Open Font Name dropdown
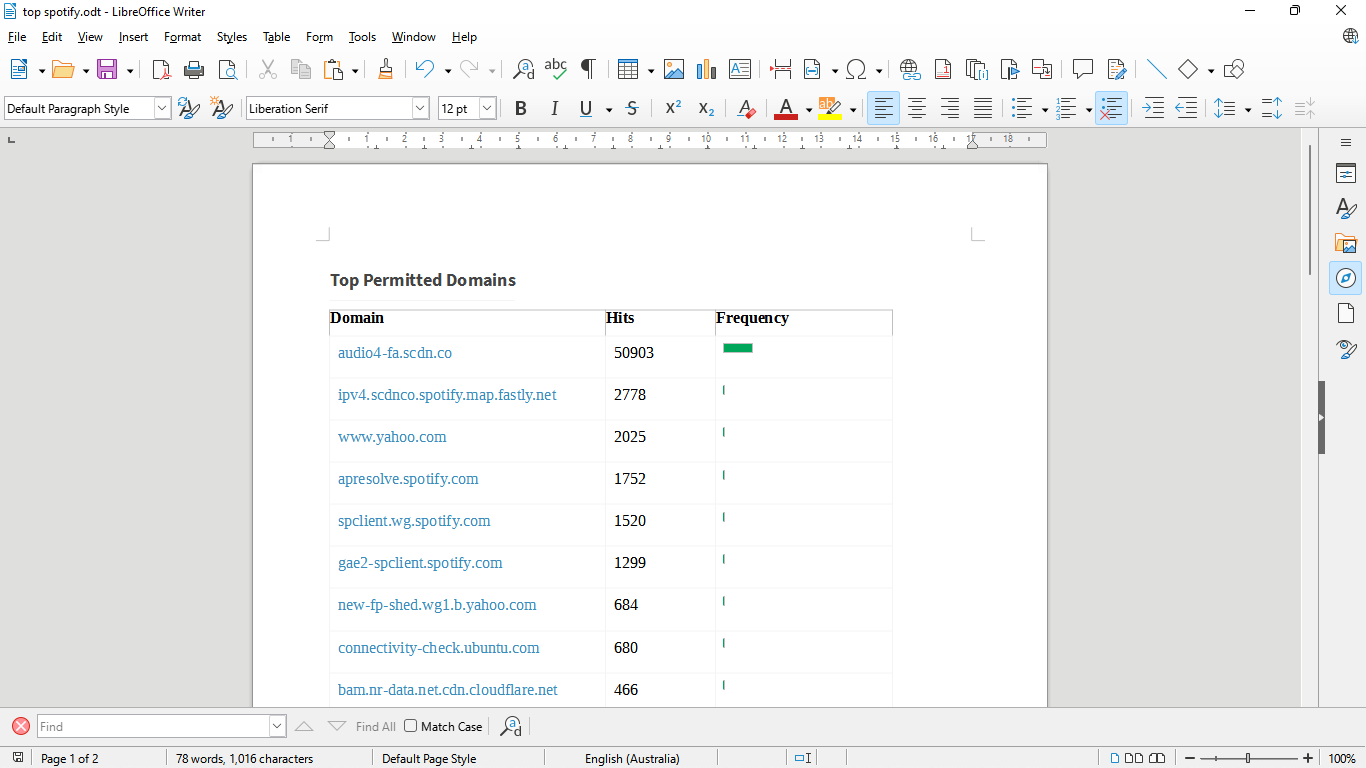The height and width of the screenshot is (768, 1366). click(420, 108)
